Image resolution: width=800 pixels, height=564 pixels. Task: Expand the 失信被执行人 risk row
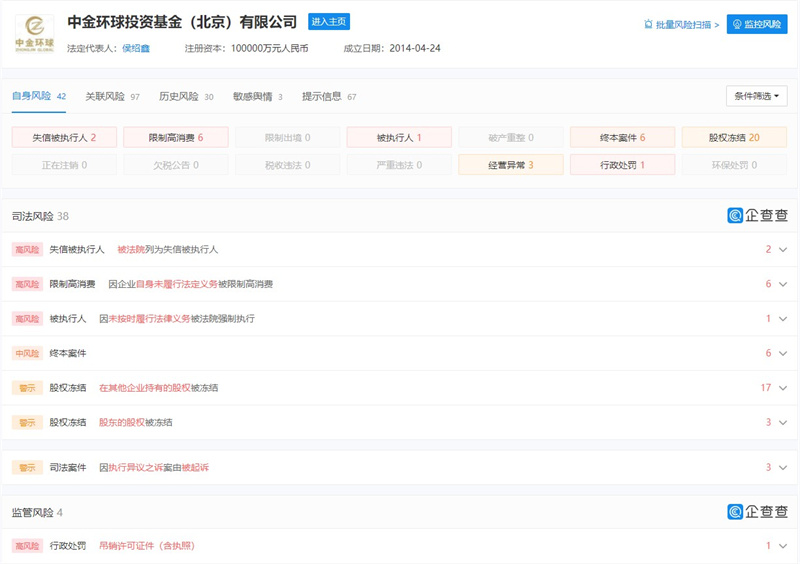click(783, 249)
